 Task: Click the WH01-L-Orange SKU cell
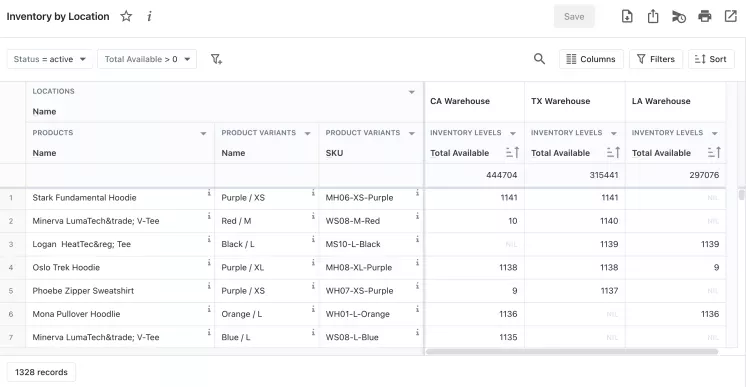coord(371,314)
